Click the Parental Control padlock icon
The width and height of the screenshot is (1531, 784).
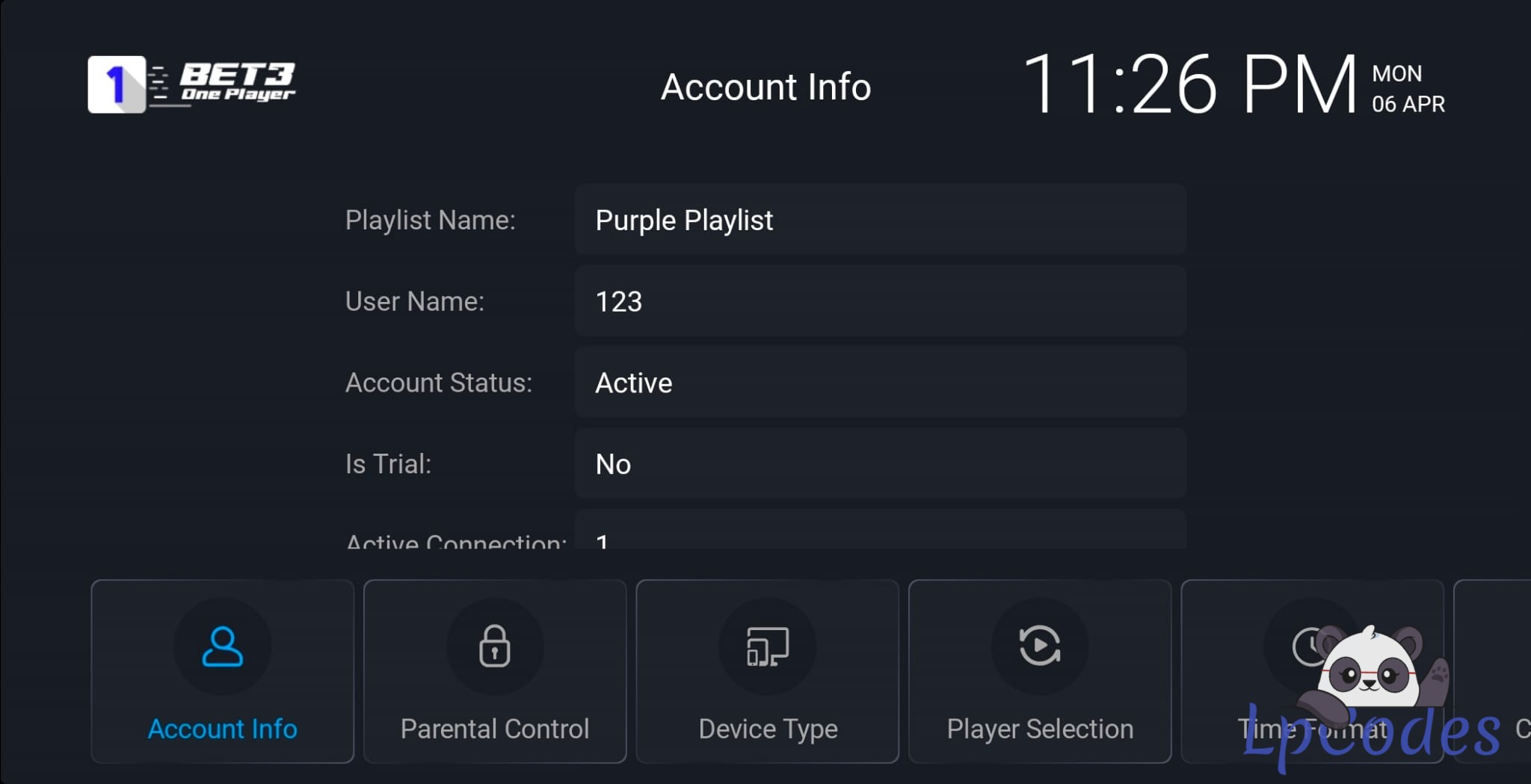(494, 646)
